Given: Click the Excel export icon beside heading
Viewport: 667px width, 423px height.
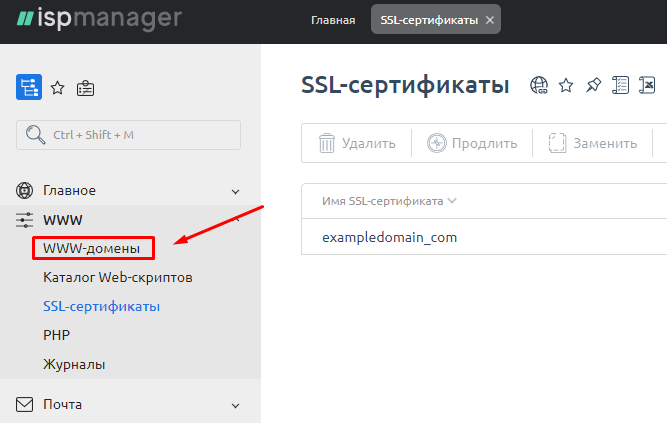Looking at the screenshot, I should click(648, 86).
